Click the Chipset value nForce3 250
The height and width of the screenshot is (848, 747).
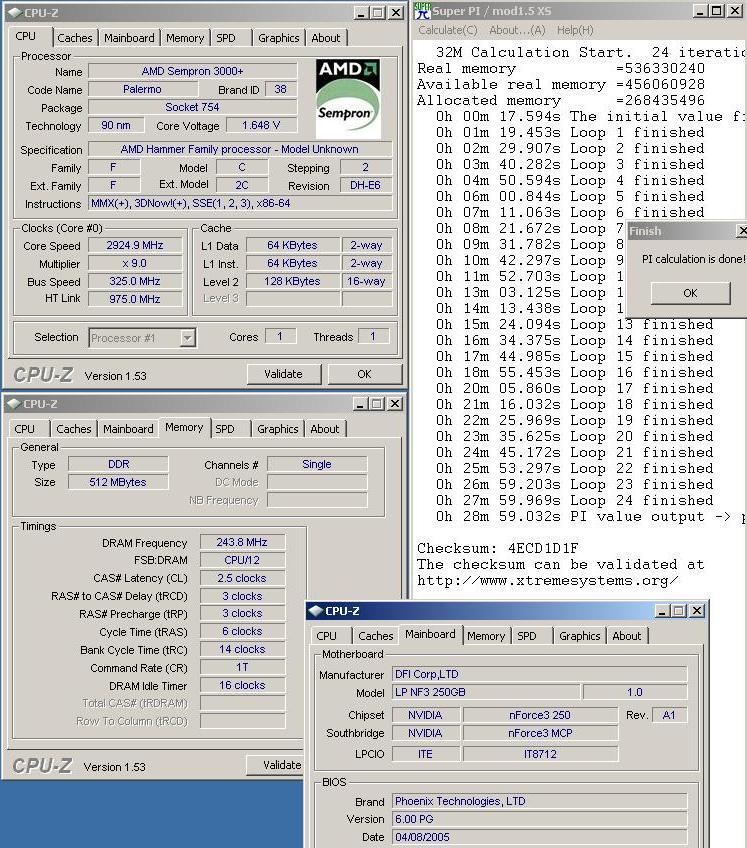(540, 715)
